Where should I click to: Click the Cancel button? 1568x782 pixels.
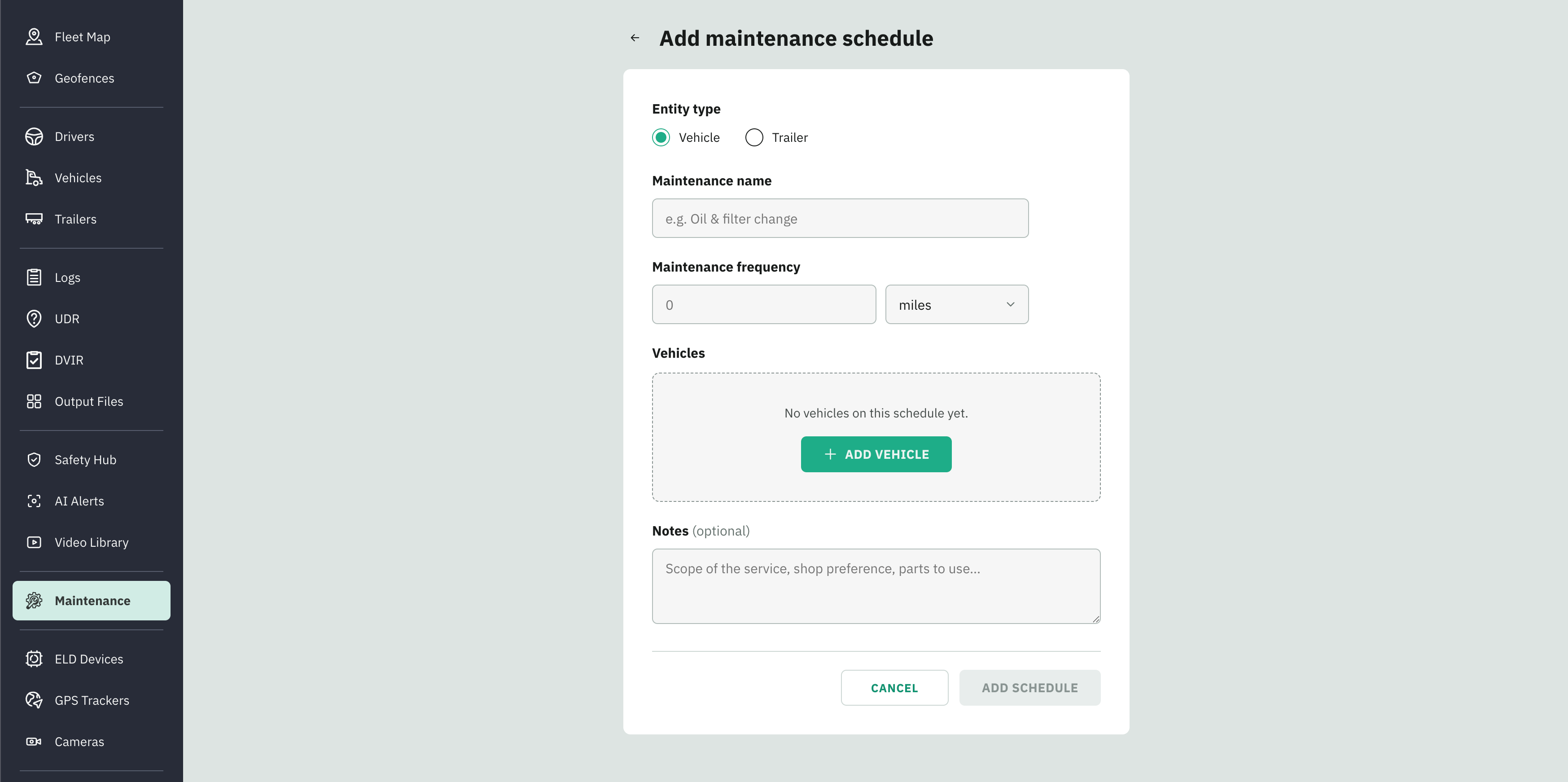(894, 688)
